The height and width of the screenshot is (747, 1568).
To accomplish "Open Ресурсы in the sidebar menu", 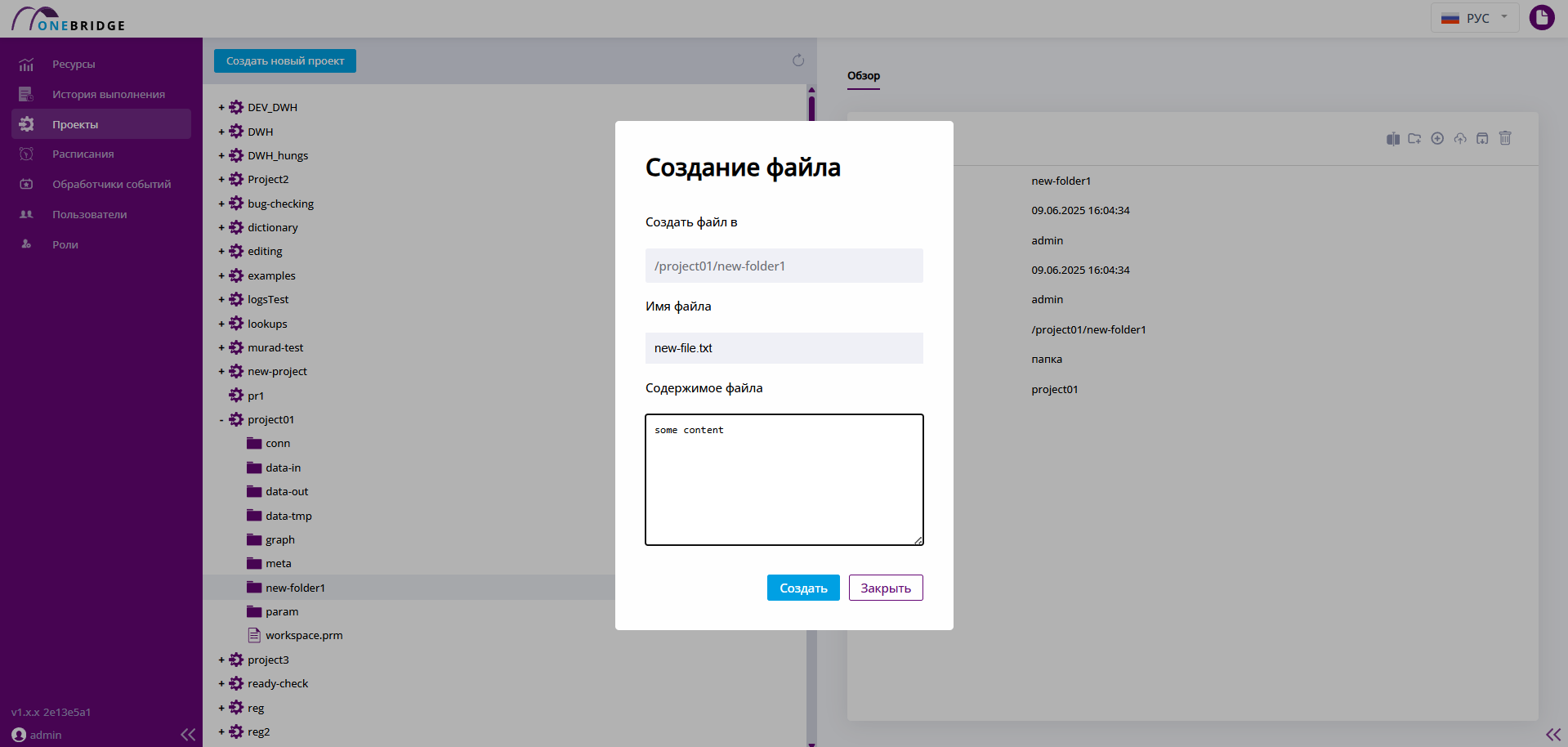I will [74, 65].
